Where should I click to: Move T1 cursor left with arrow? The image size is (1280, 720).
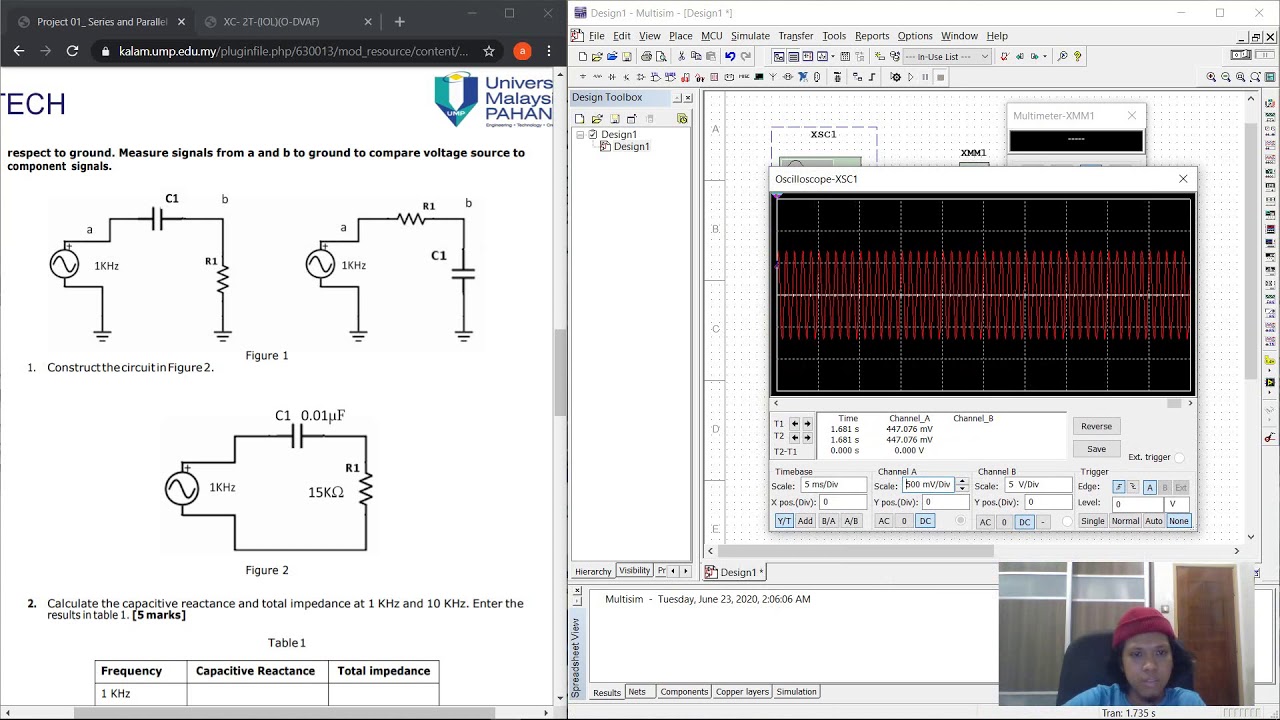click(795, 423)
